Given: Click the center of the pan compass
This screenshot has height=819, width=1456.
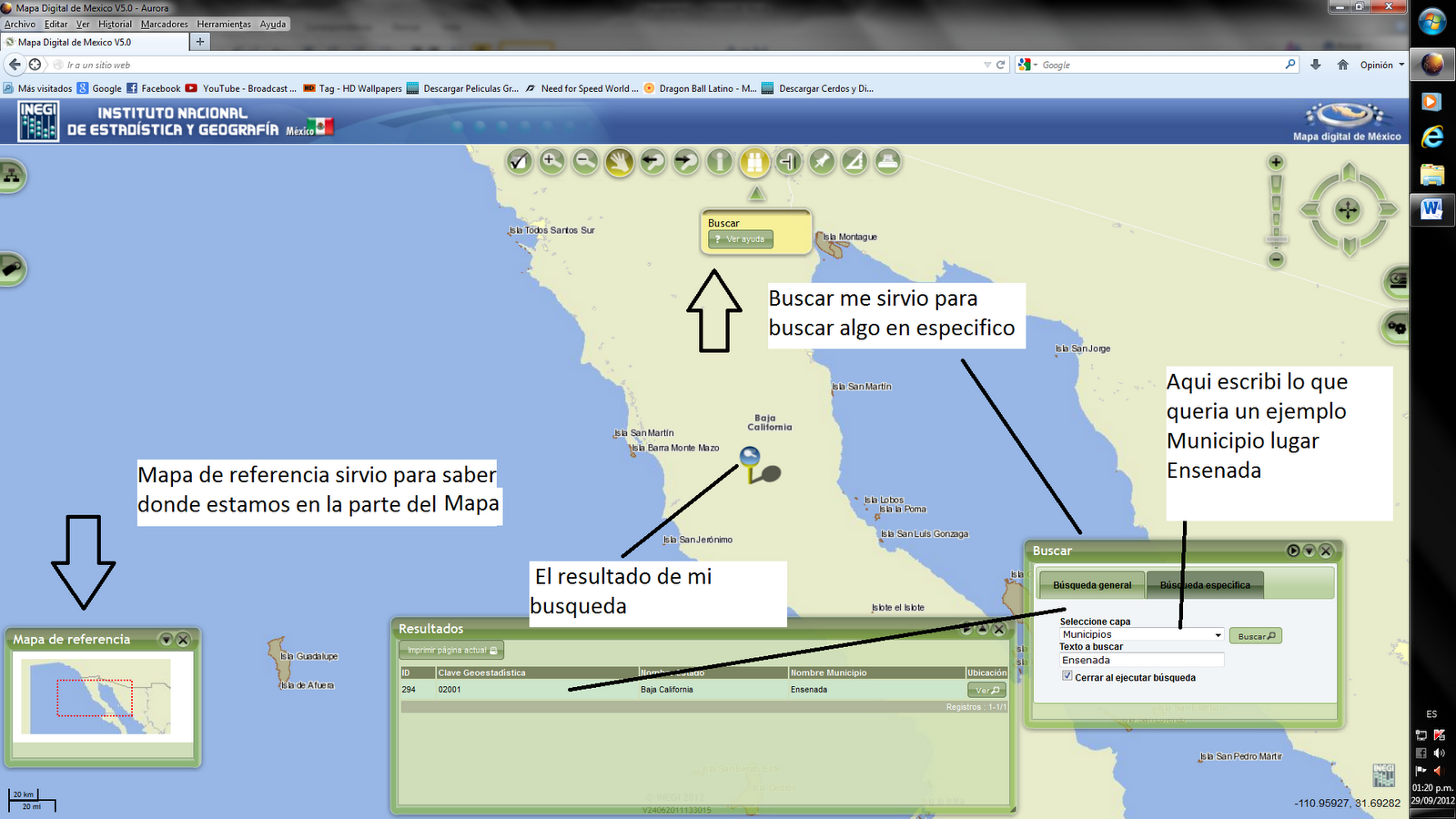Looking at the screenshot, I should (x=1348, y=210).
